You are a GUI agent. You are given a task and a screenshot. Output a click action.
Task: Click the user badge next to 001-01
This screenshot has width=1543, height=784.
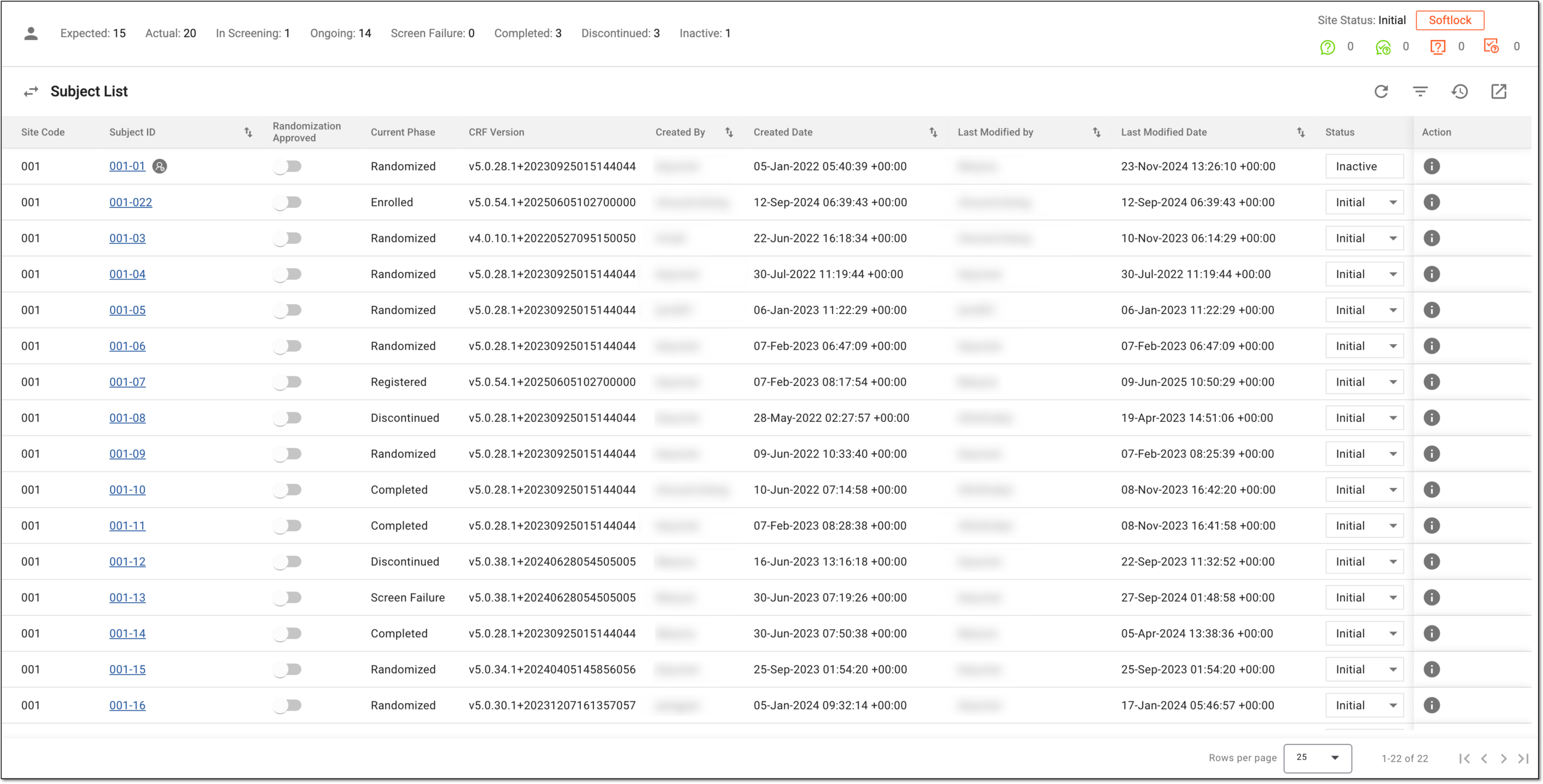[x=159, y=167]
